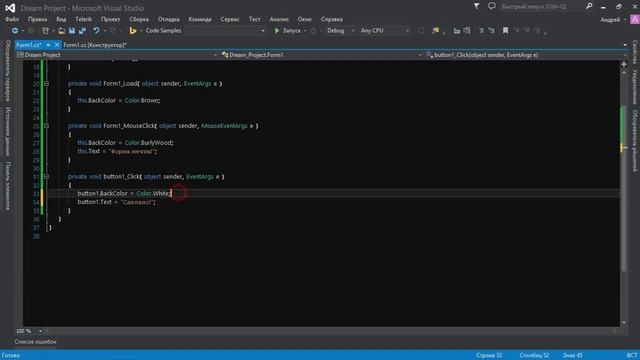Click the Bing Code Samples icon
Viewport: 640px width, 360px height.
point(133,31)
